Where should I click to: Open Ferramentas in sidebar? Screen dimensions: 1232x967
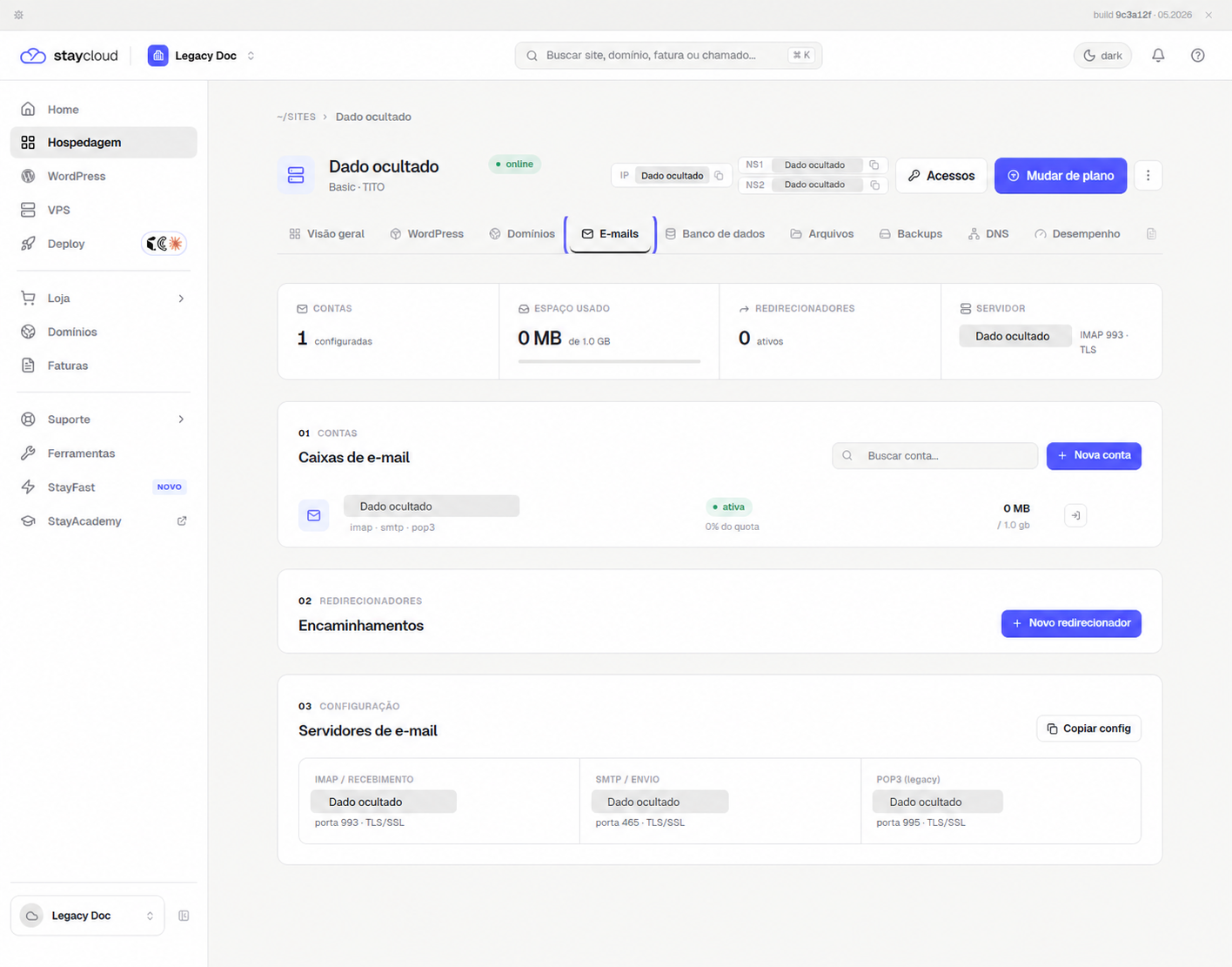pyautogui.click(x=104, y=453)
